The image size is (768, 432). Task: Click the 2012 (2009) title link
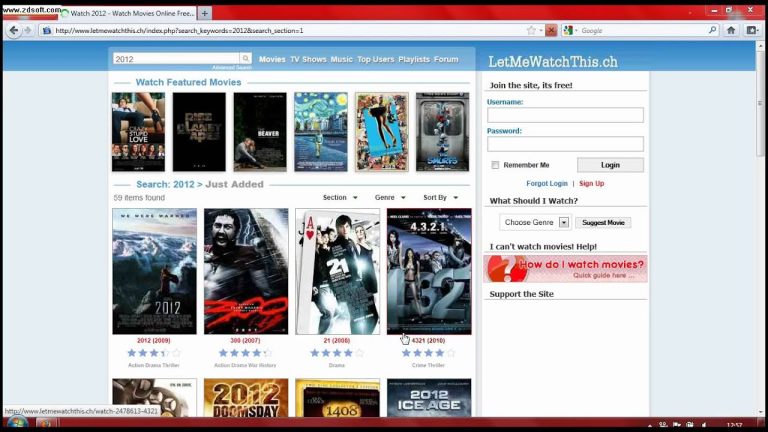pos(154,340)
